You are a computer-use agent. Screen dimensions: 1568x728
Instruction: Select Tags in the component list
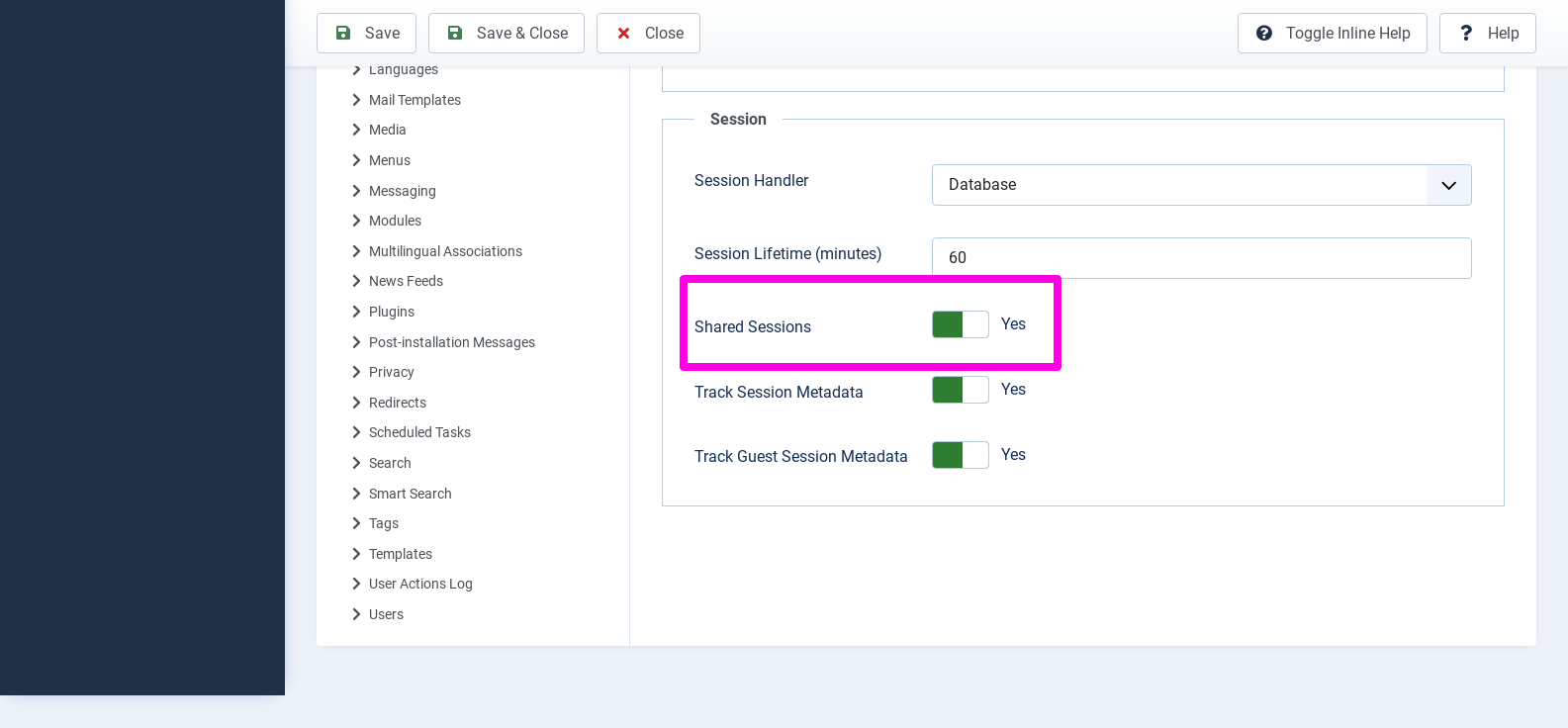click(x=384, y=523)
